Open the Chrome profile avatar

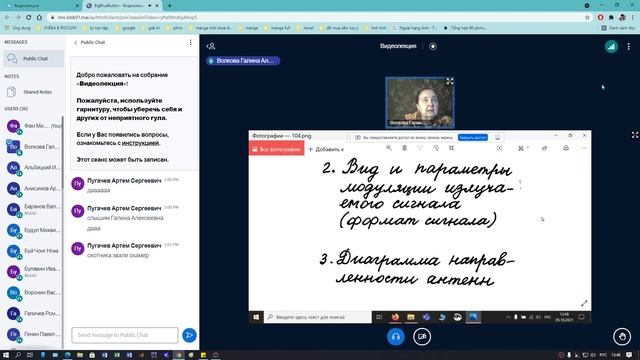pyautogui.click(x=622, y=17)
